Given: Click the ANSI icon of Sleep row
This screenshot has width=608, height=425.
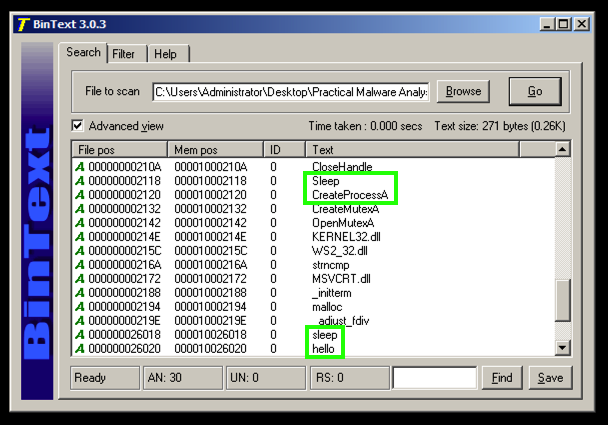Looking at the screenshot, I should [x=80, y=181].
